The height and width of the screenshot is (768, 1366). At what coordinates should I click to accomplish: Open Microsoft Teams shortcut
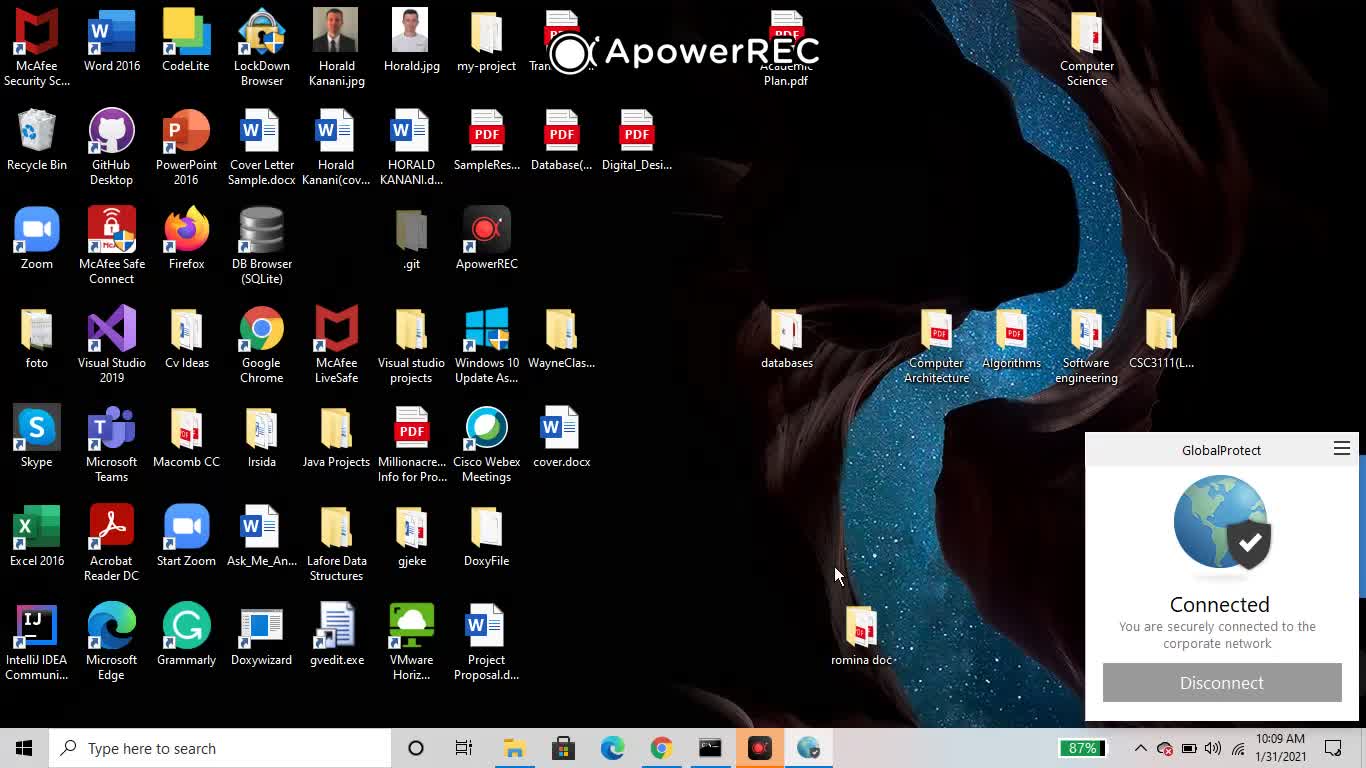pos(112,443)
